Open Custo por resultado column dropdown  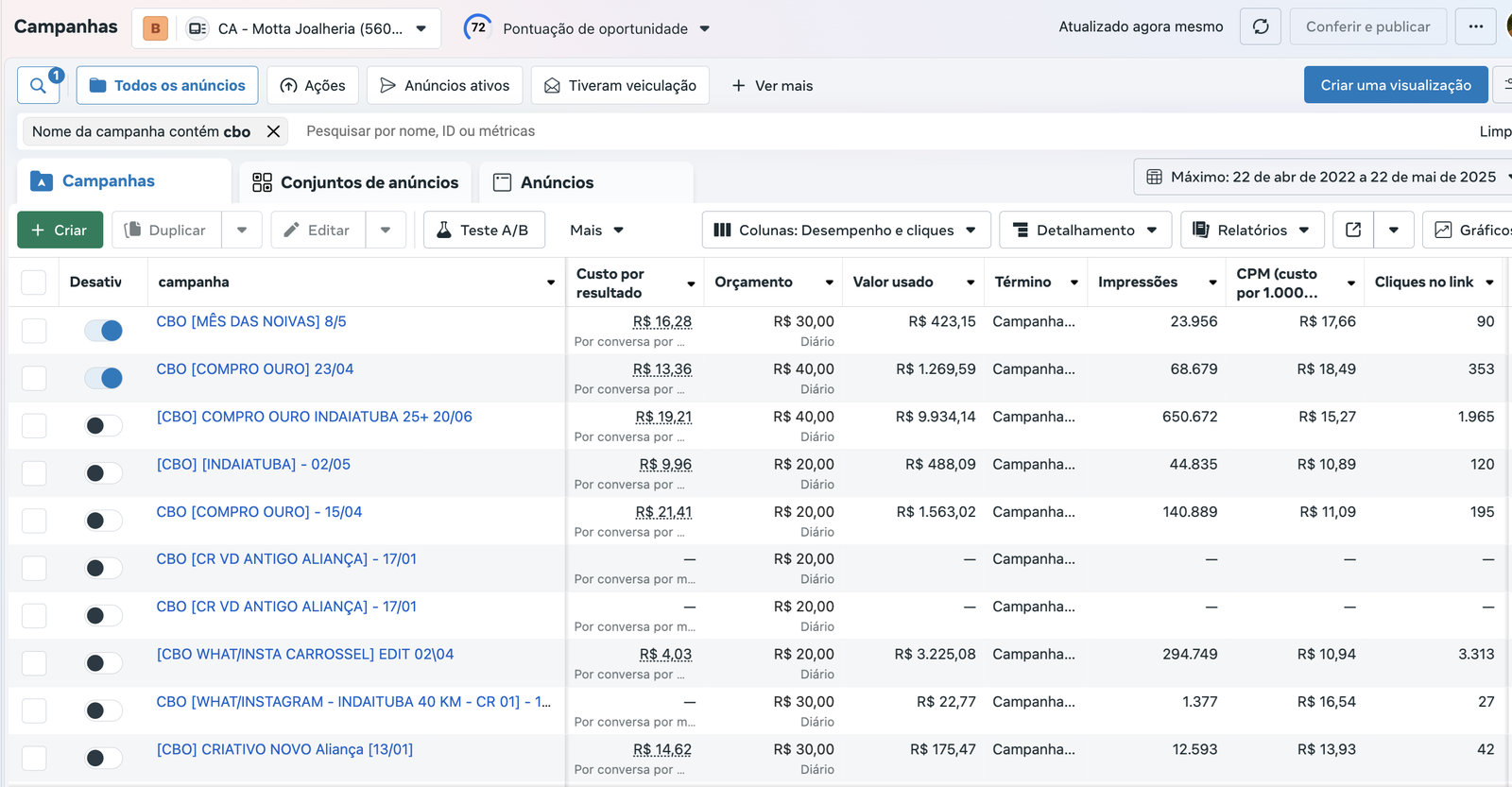click(x=691, y=283)
